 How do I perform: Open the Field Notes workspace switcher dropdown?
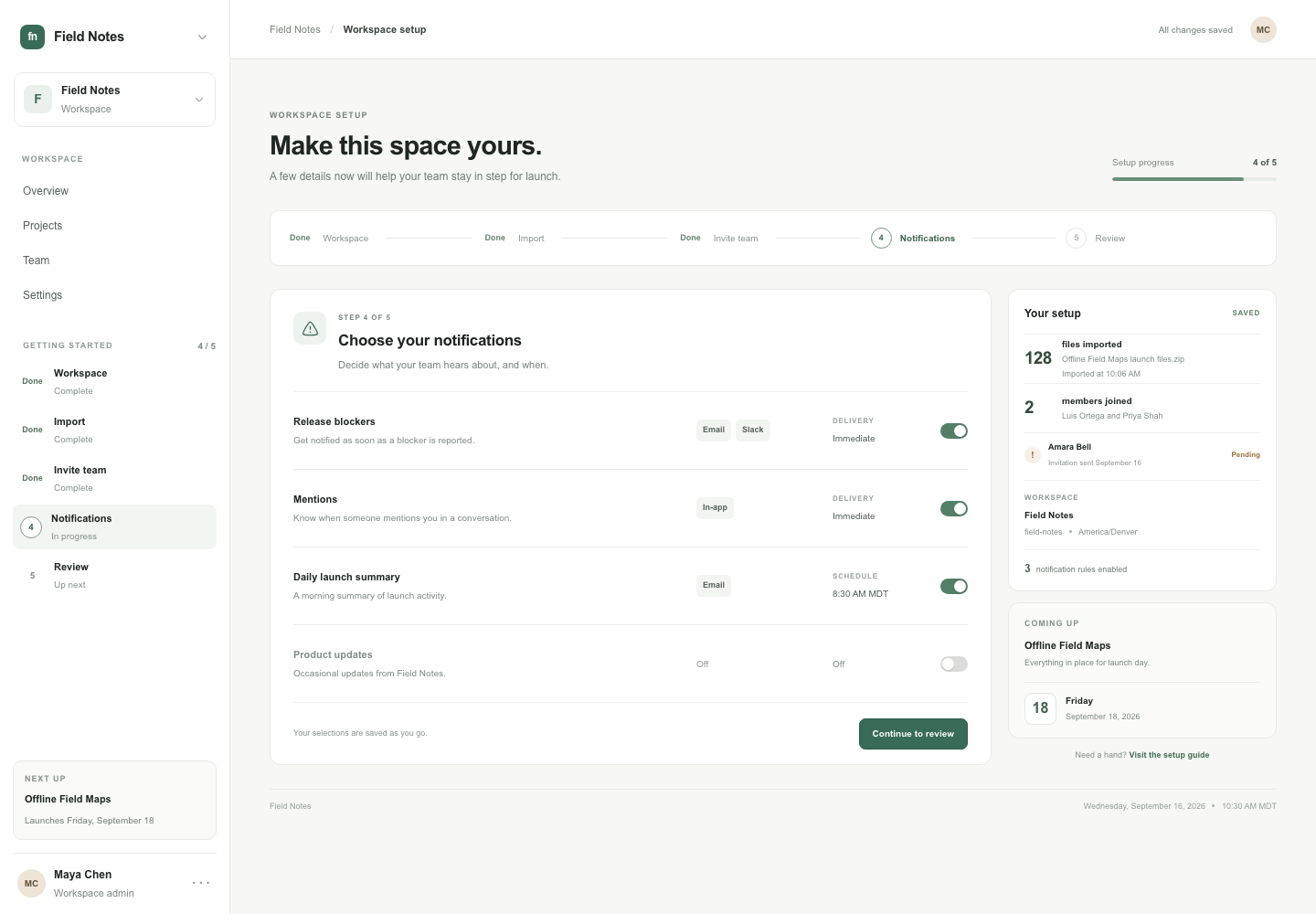point(114,100)
